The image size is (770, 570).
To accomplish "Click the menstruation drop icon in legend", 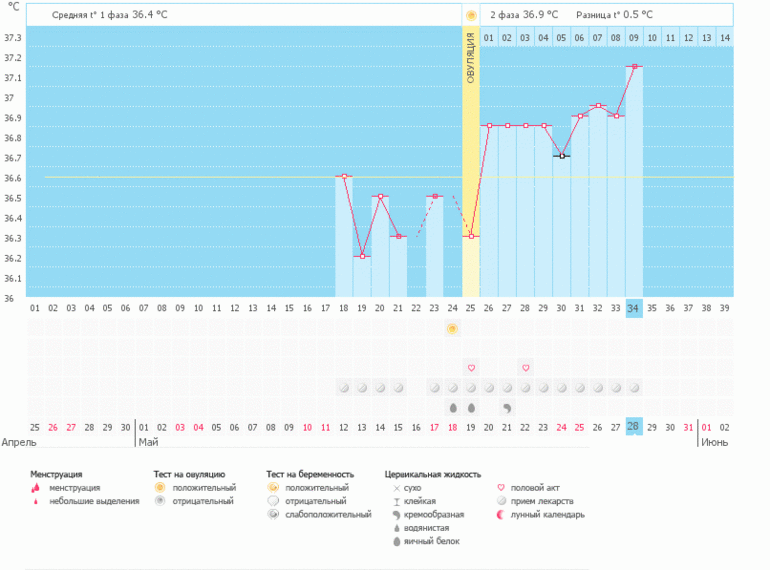I will (36, 488).
